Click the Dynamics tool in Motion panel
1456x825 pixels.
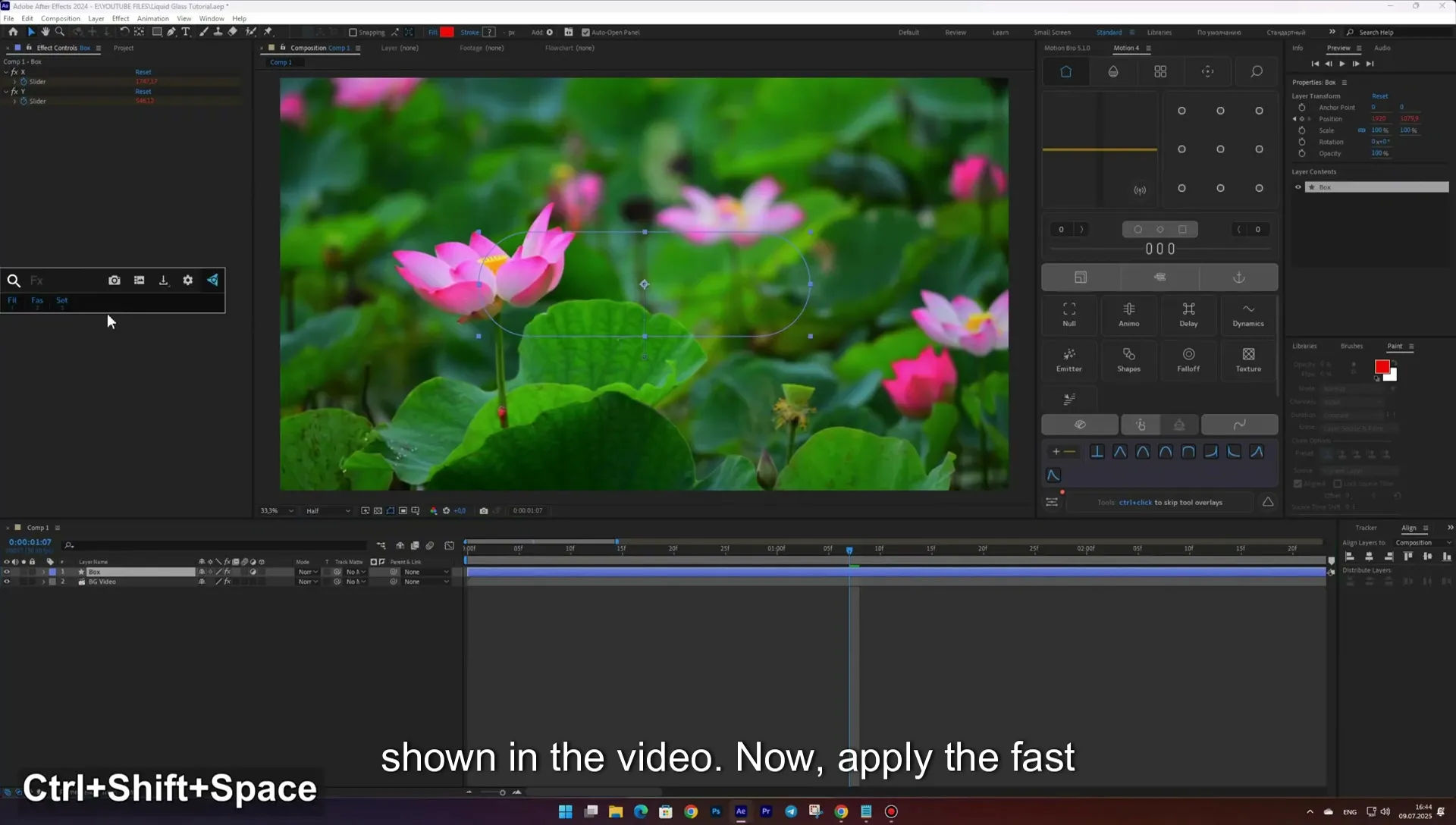pyautogui.click(x=1248, y=314)
